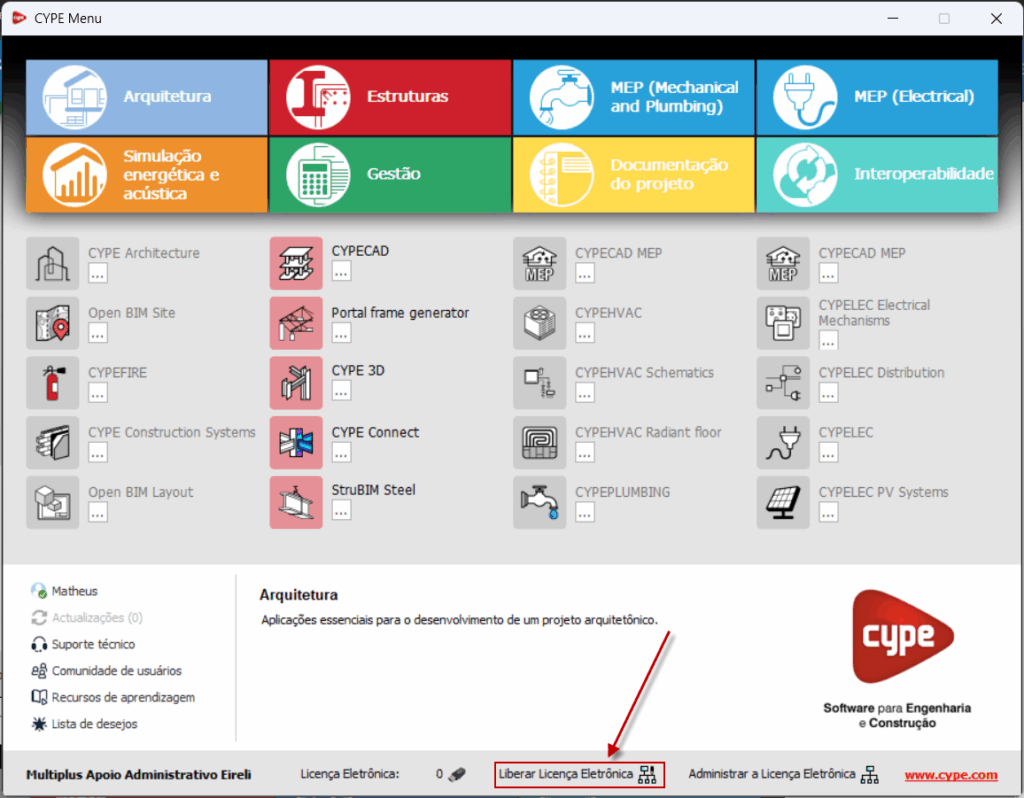1024x798 pixels.
Task: Select the Gestão category tile
Action: (391, 174)
